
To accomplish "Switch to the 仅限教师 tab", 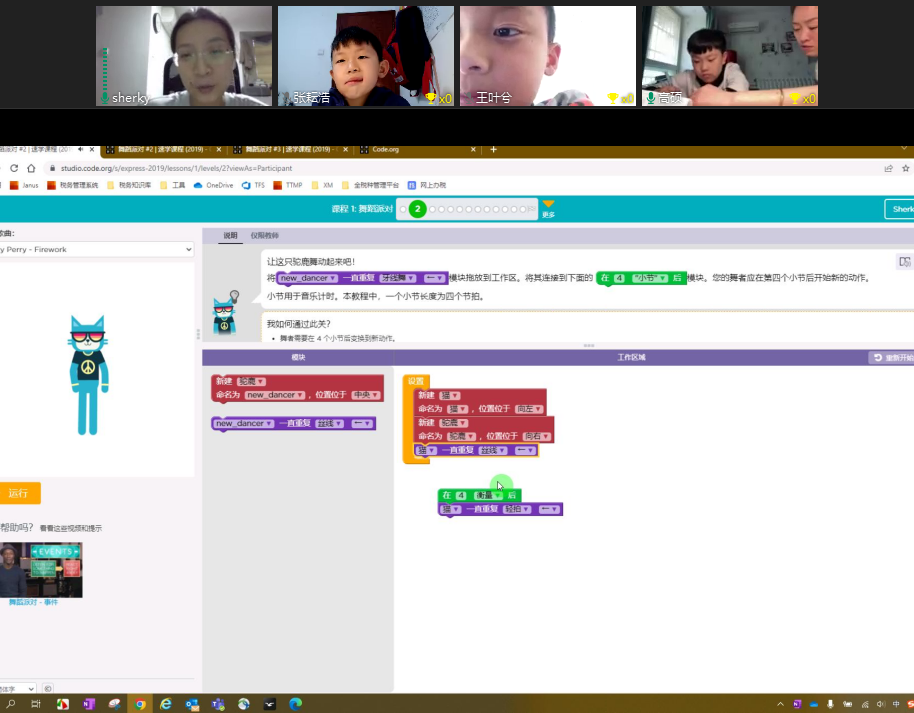I will pos(264,236).
